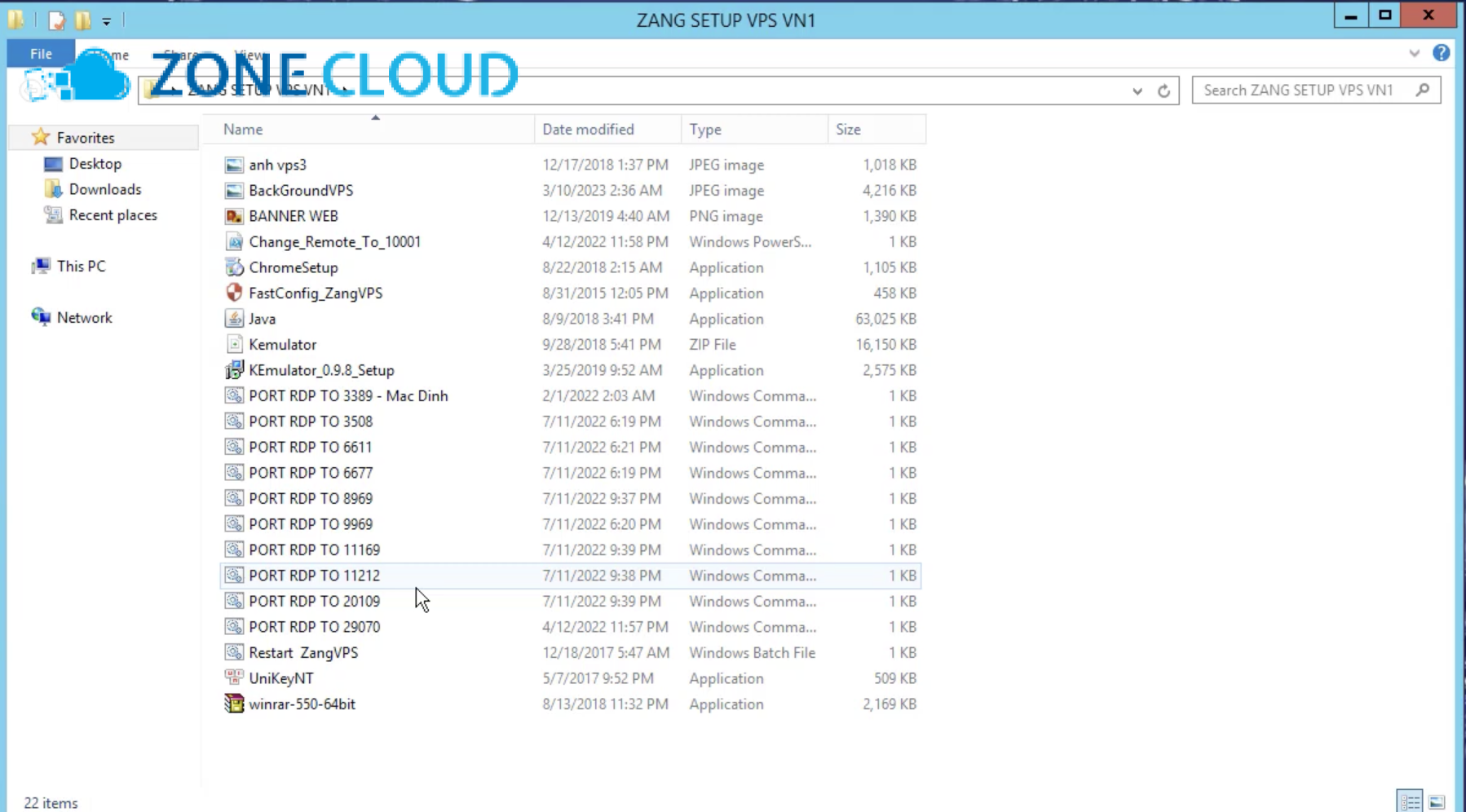This screenshot has height=812, width=1466.
Task: Click the 2/1/2022 2:03 AM date cell
Action: coord(598,396)
